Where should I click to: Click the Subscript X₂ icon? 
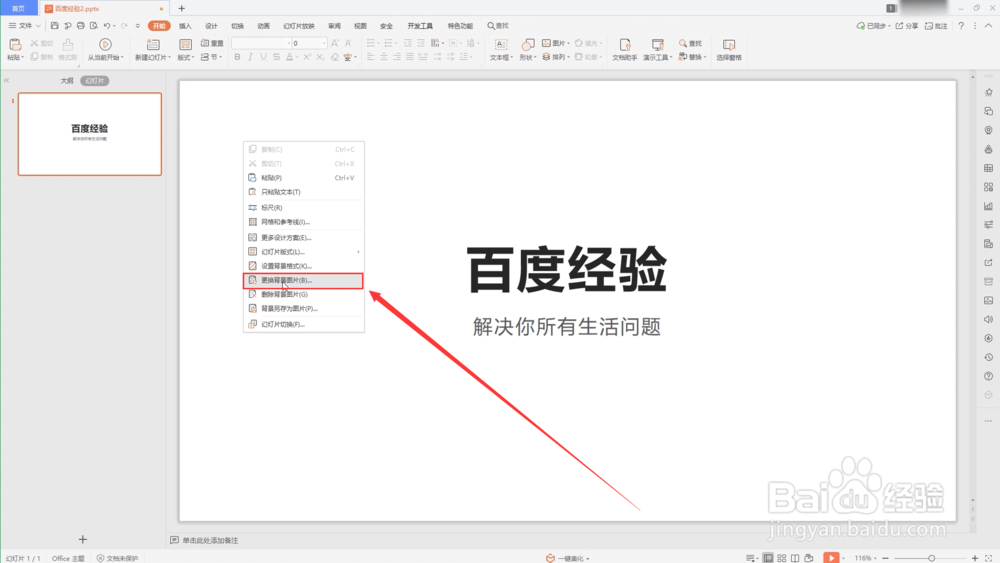tap(320, 57)
